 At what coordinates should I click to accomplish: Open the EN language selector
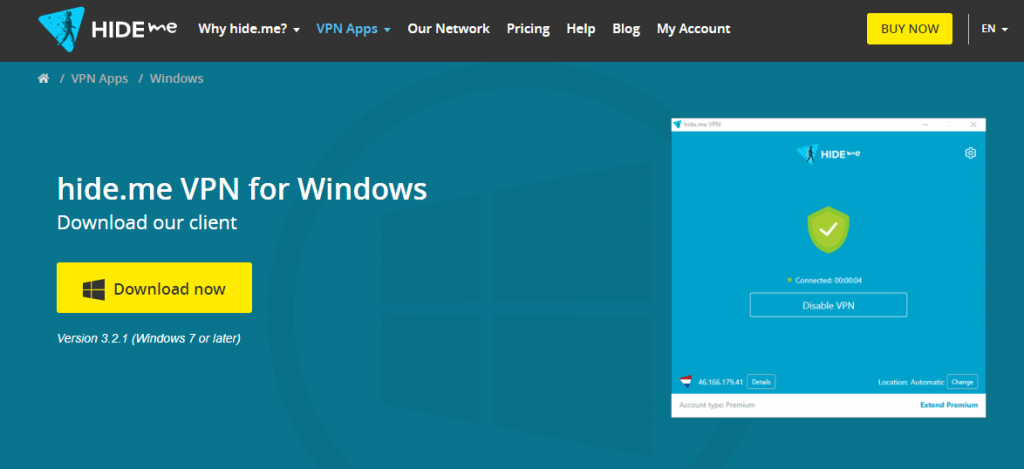coord(995,29)
